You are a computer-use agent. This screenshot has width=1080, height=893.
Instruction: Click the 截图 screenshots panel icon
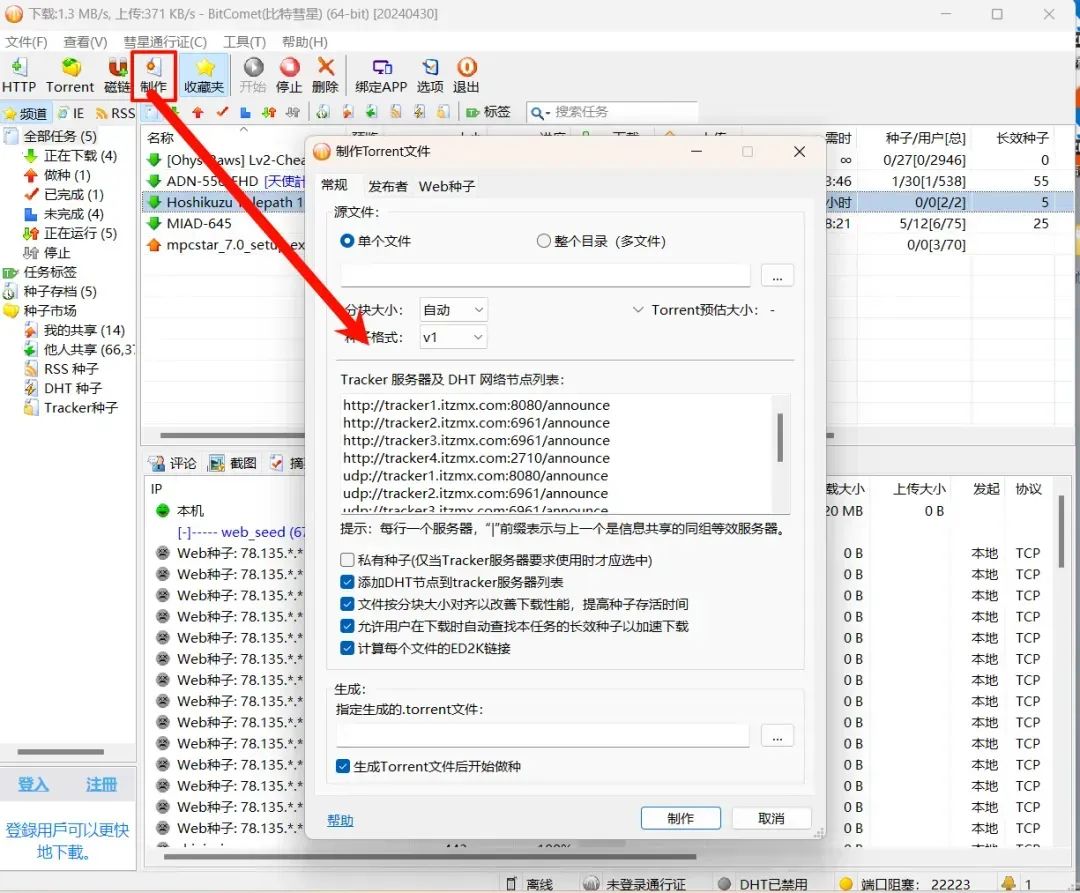click(216, 463)
